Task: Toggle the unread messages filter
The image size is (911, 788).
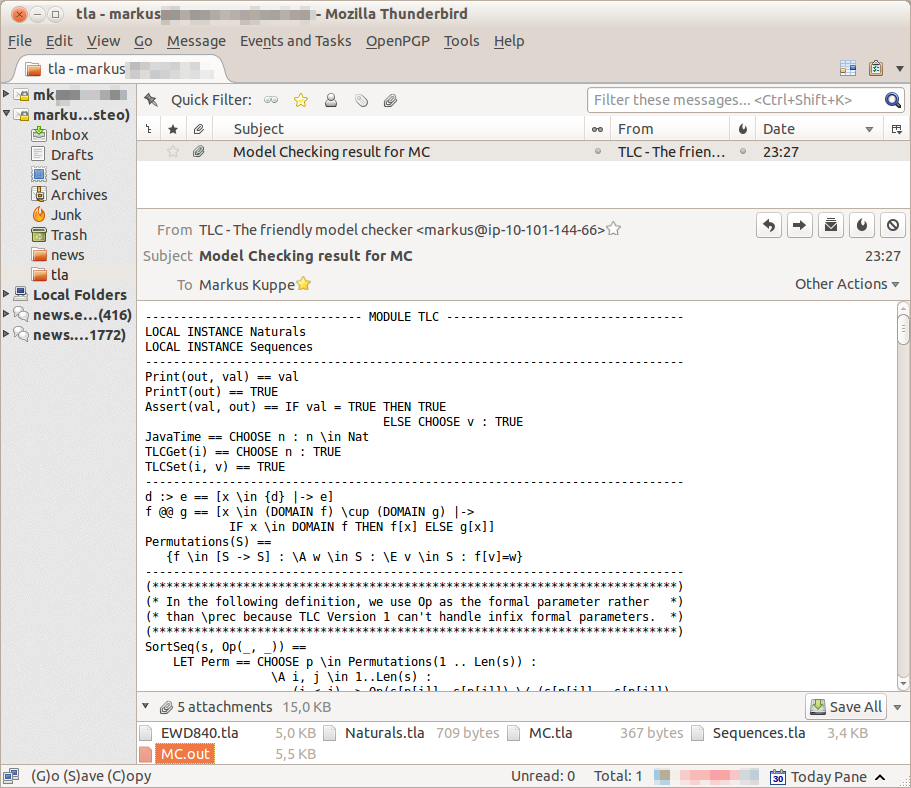Action: 269,100
